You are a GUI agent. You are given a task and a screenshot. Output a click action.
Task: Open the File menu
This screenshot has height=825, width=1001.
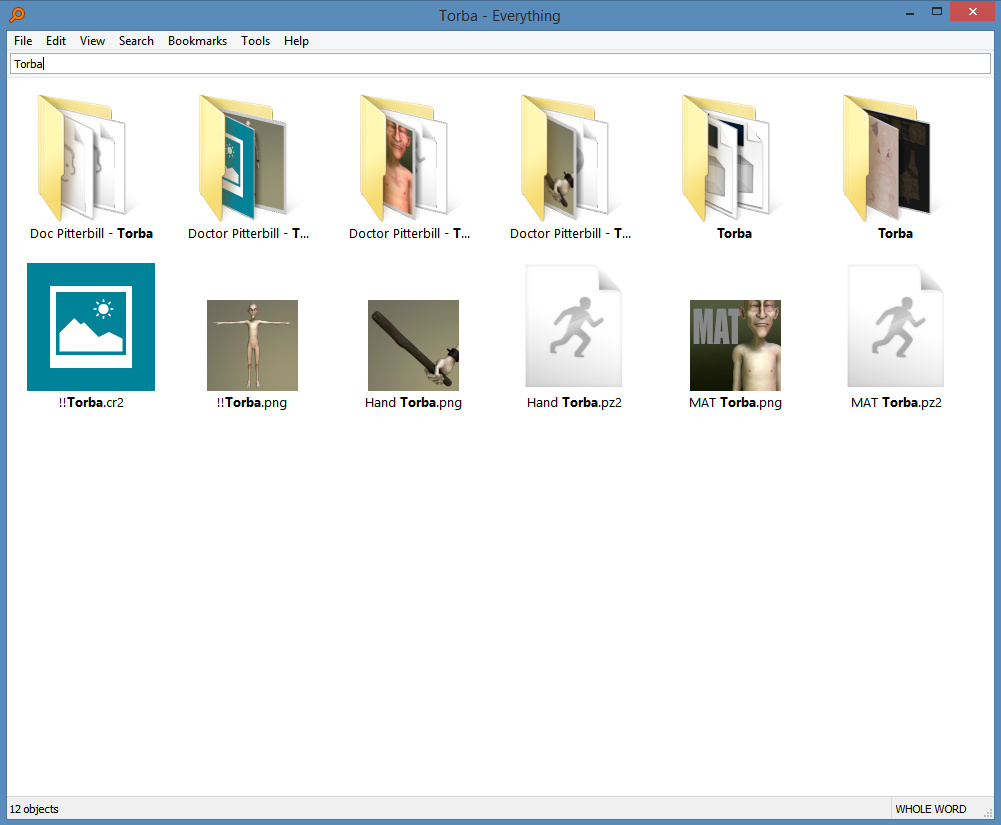23,41
